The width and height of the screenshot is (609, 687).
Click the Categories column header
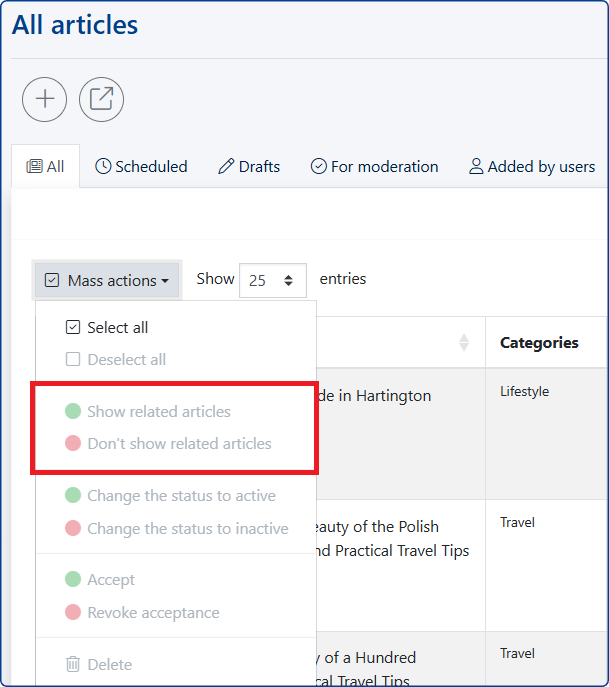tap(539, 342)
